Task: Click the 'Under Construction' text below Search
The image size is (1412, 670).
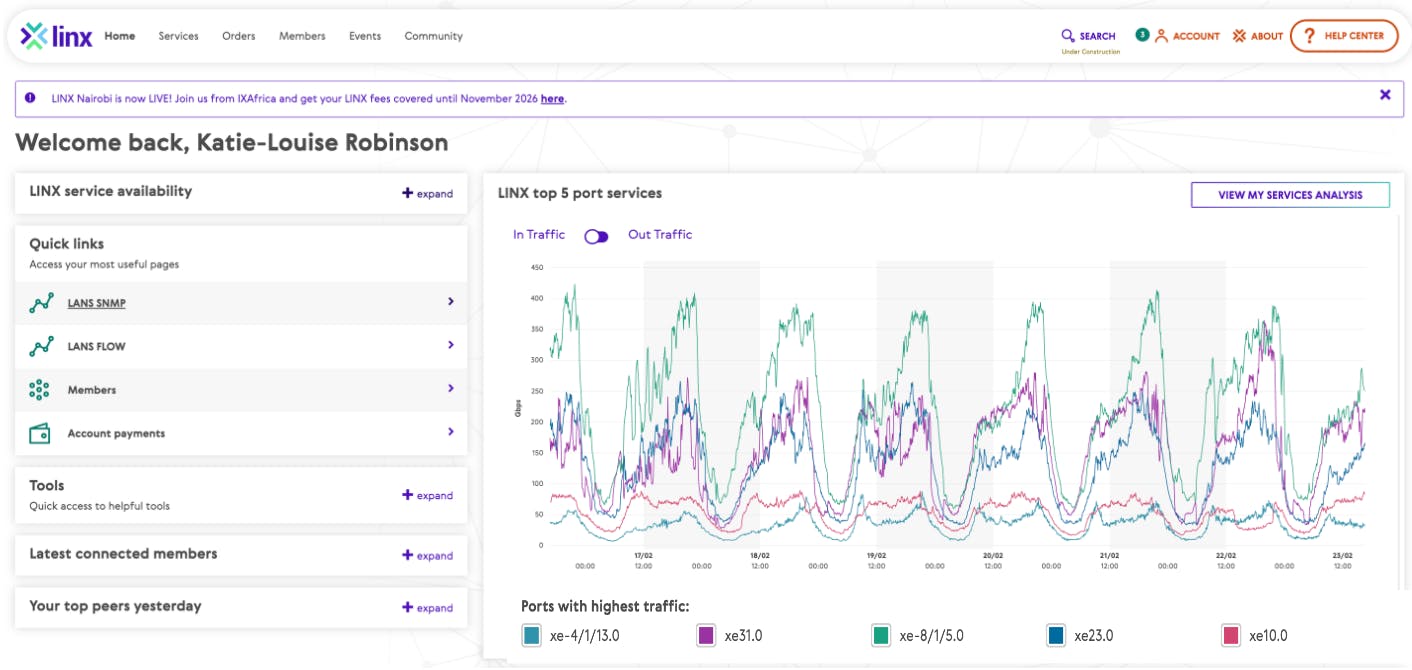Action: coord(1090,52)
